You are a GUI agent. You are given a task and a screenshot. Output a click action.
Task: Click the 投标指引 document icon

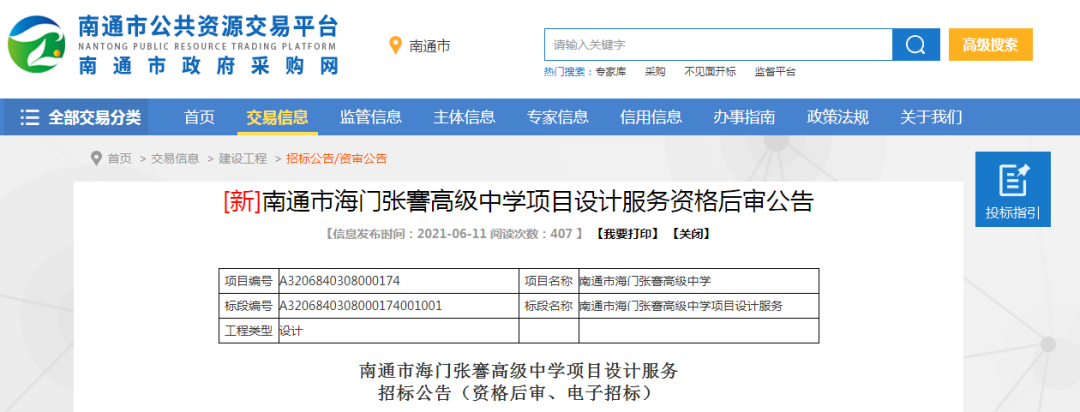(1012, 181)
